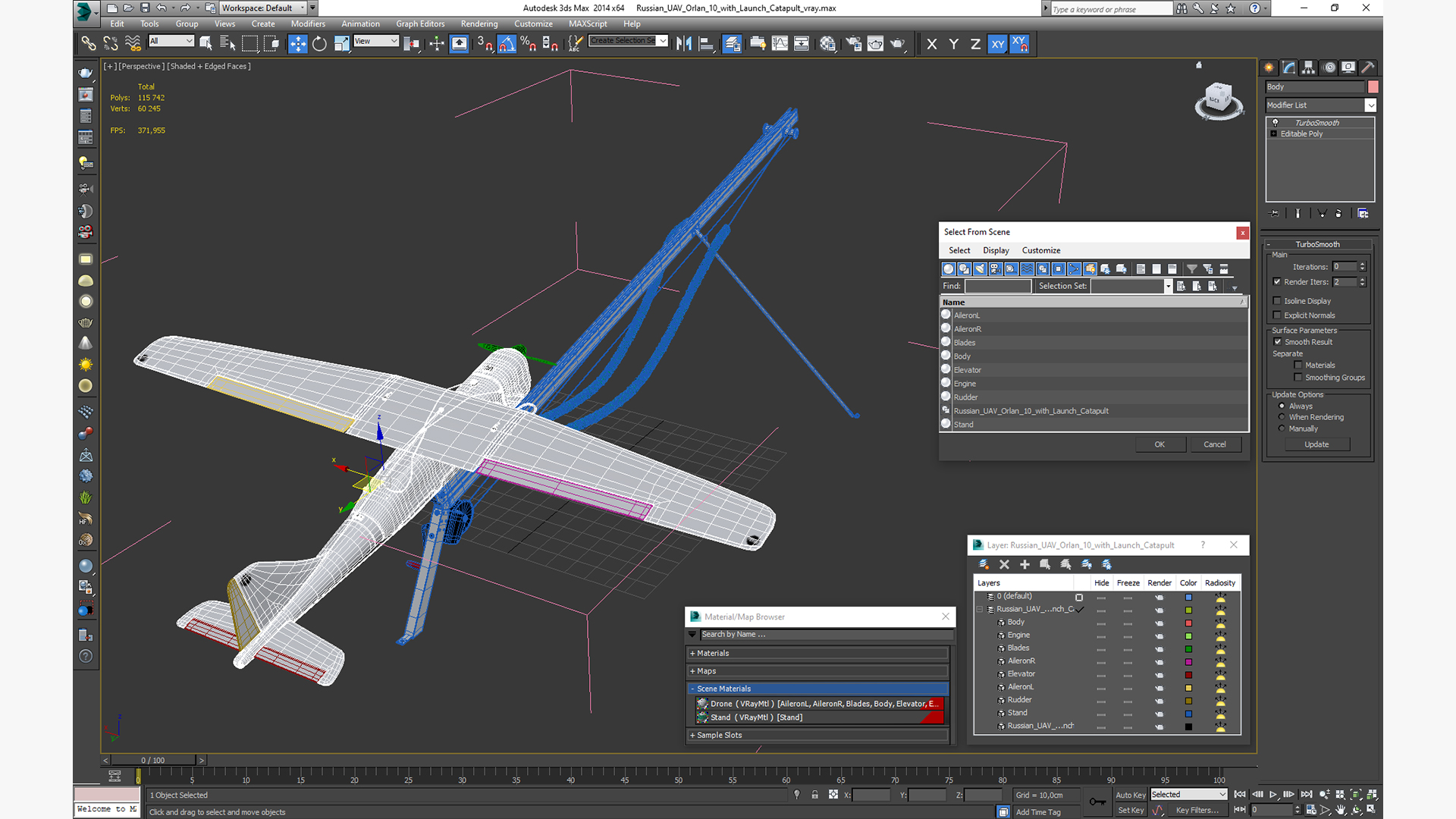Click the Body object color swatch

tap(1373, 87)
